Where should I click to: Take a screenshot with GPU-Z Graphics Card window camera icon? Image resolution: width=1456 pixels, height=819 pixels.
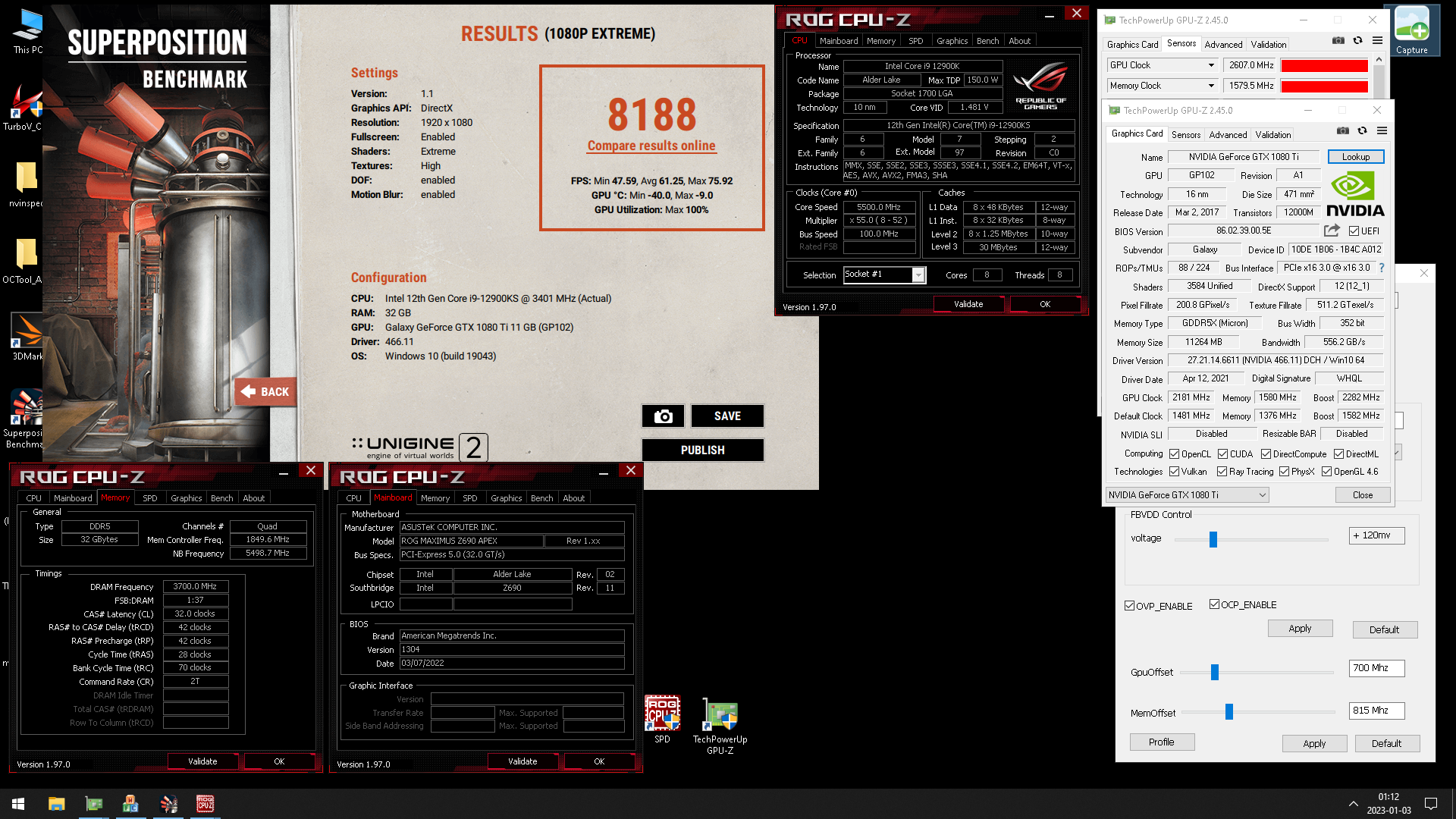[x=1342, y=130]
